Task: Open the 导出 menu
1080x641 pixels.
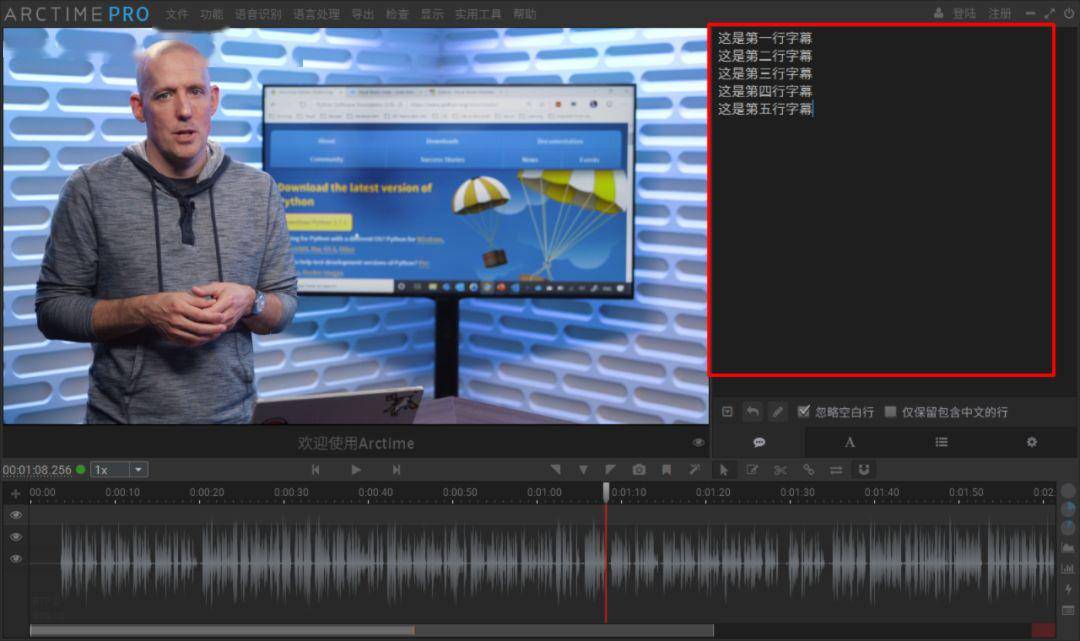Action: pyautogui.click(x=363, y=14)
